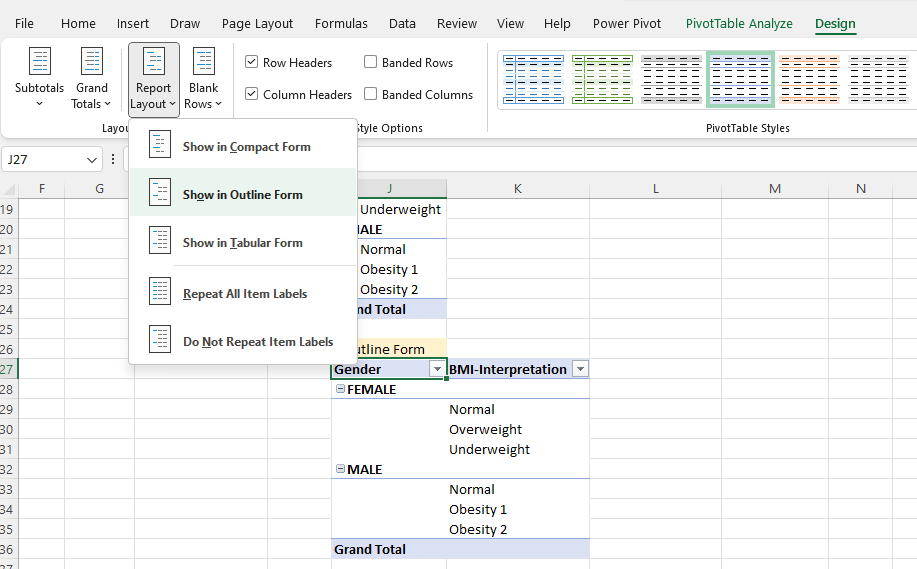Open the Gender filter dropdown
The image size is (917, 569).
coord(437,369)
